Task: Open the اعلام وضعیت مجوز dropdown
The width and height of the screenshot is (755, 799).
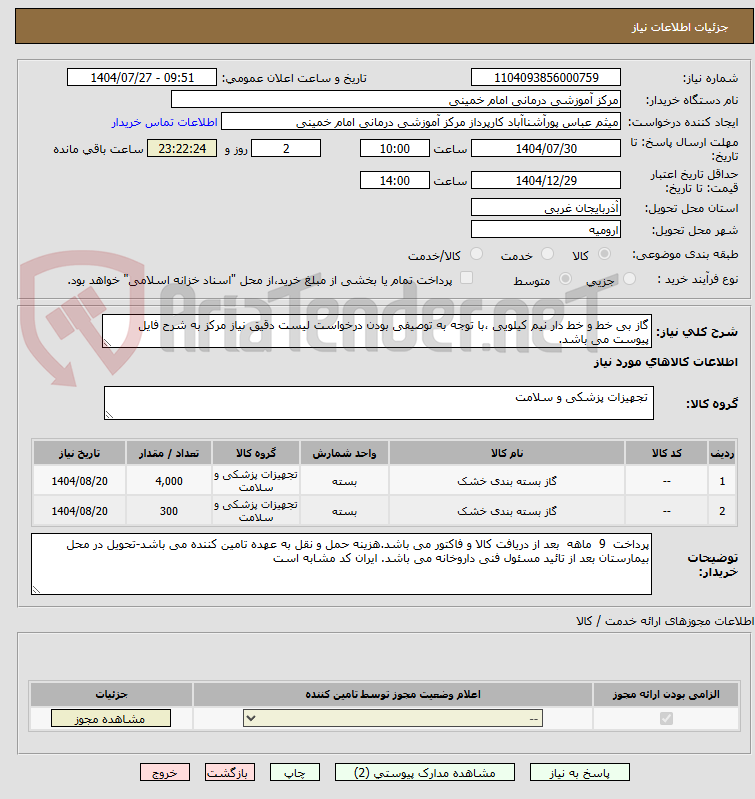Action: [x=393, y=718]
